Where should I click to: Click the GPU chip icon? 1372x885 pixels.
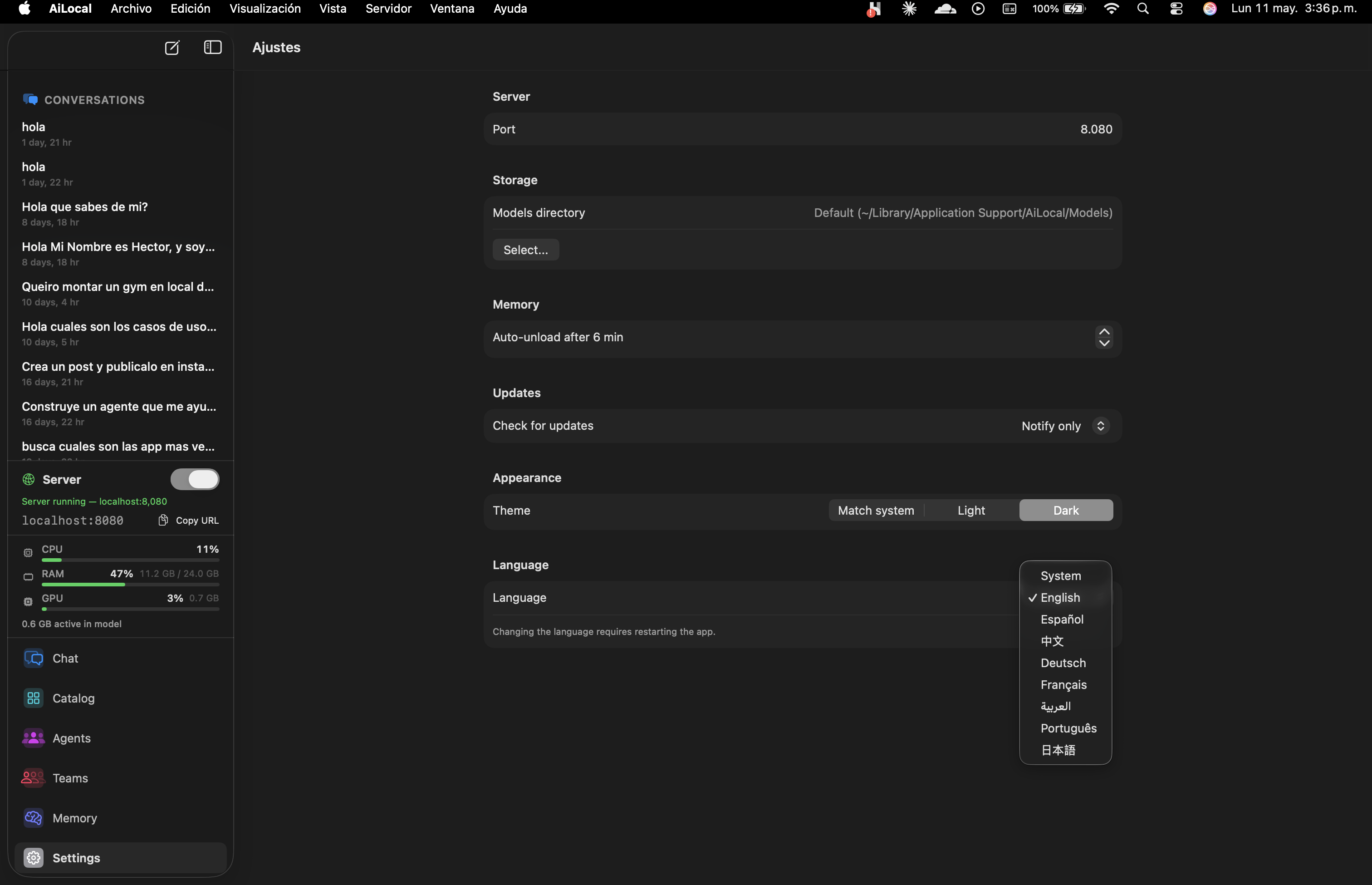[28, 602]
